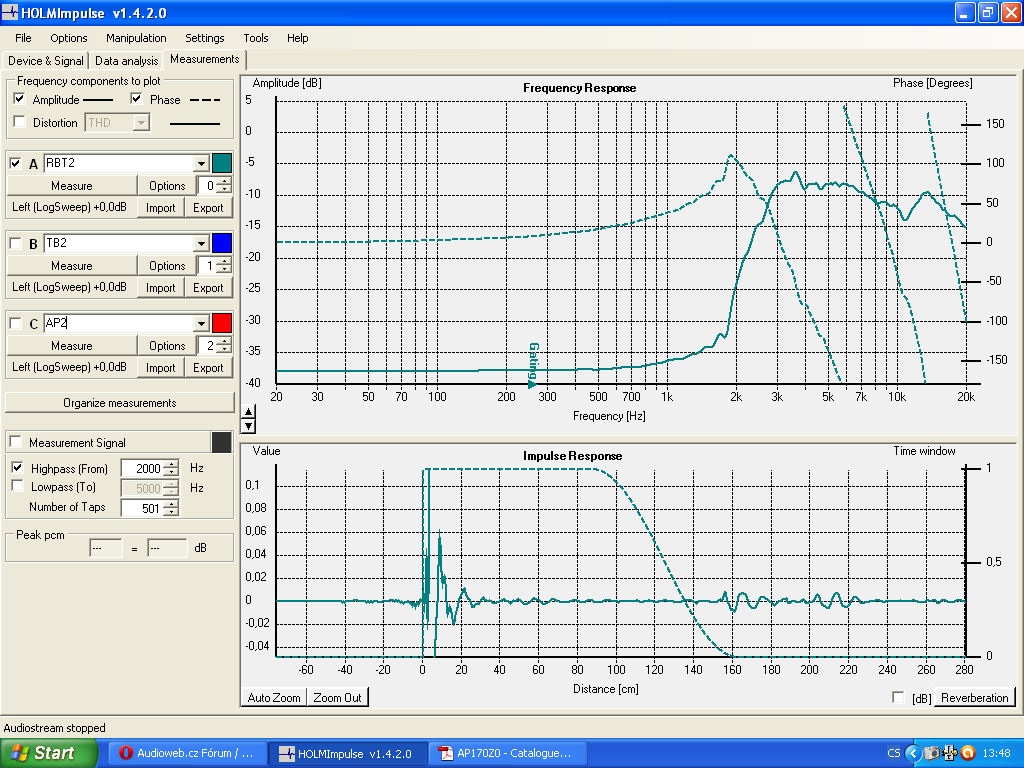Open the Tools menu
Viewport: 1024px width, 768px height.
point(255,38)
